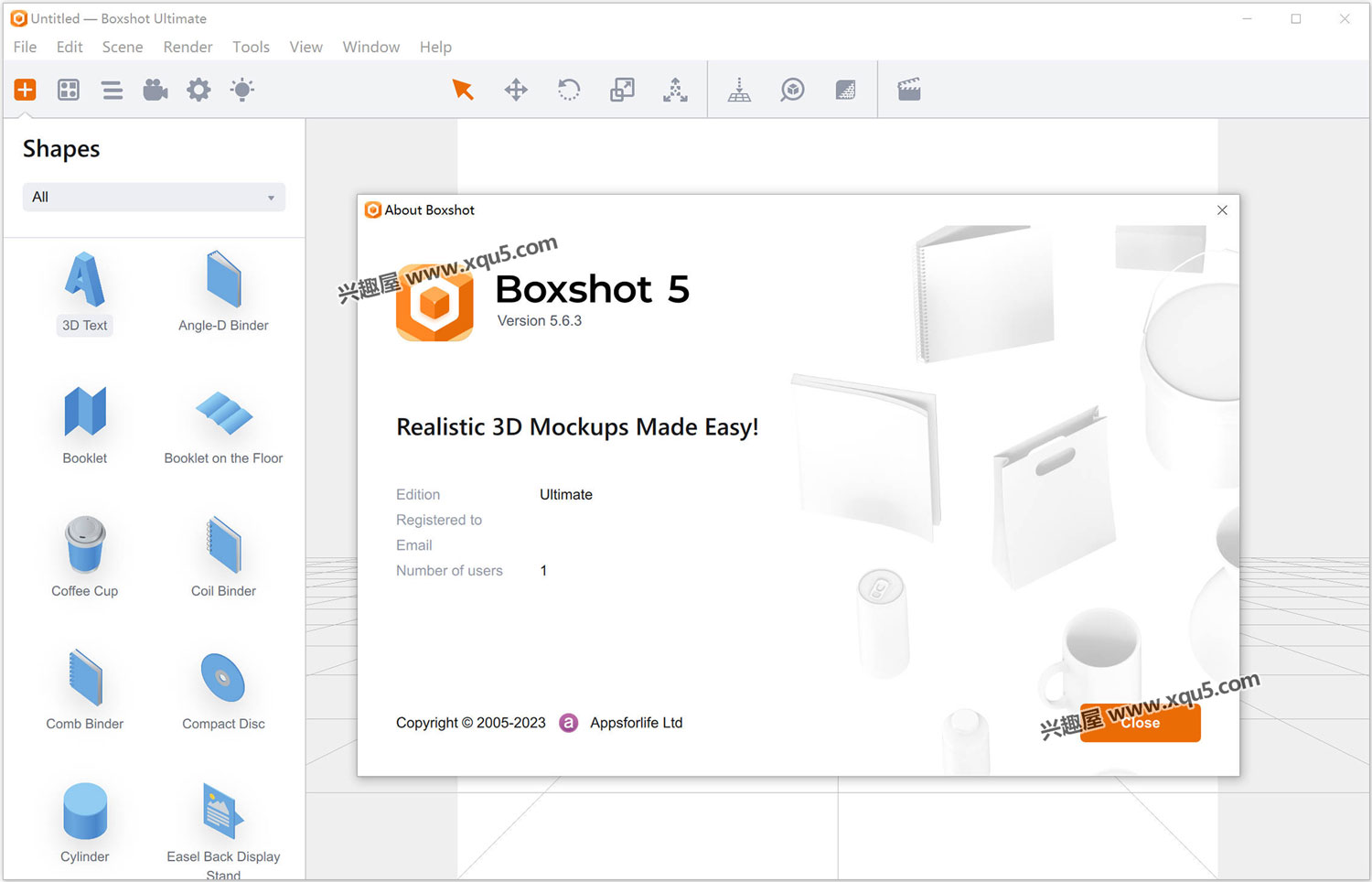Open the gear settings panel icon
Viewport: 1372px width, 882px height.
[x=198, y=90]
